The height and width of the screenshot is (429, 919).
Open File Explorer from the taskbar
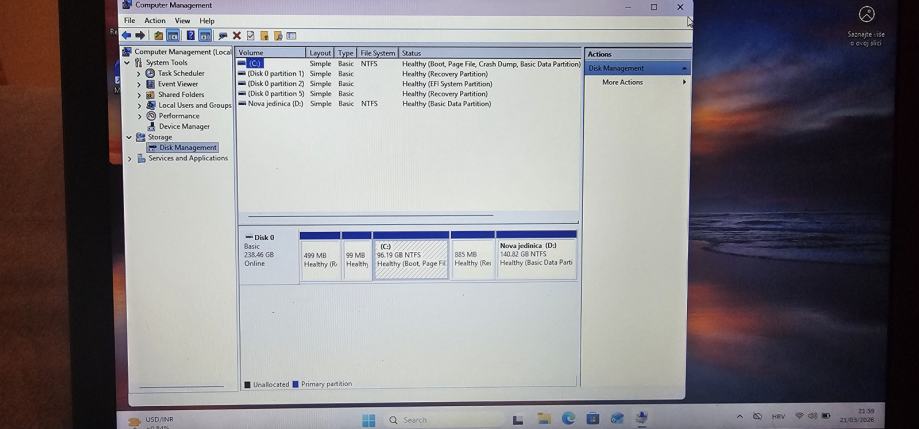(544, 419)
